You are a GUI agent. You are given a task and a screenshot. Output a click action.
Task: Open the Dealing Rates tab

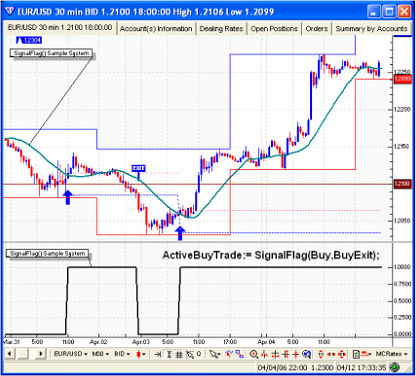[x=221, y=29]
